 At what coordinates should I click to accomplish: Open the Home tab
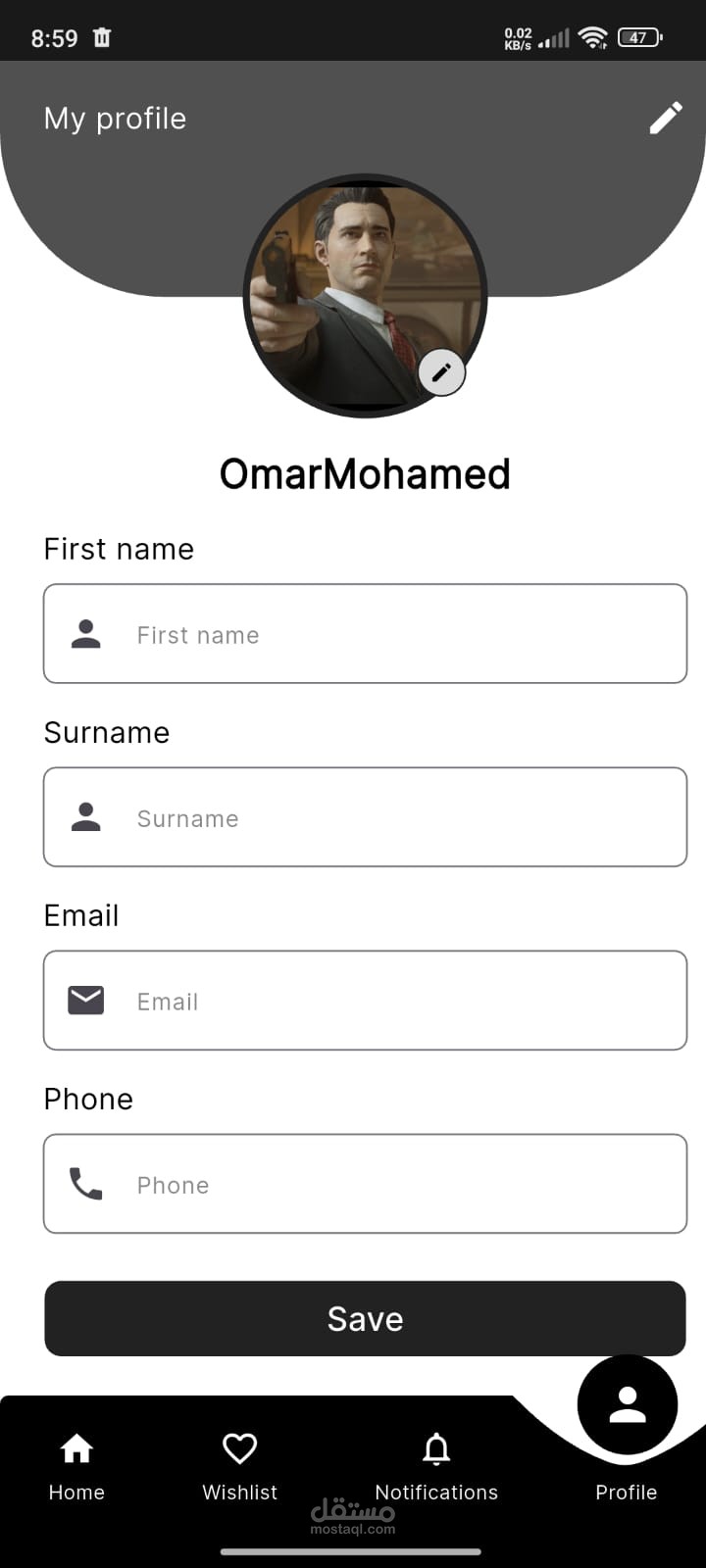76,1465
